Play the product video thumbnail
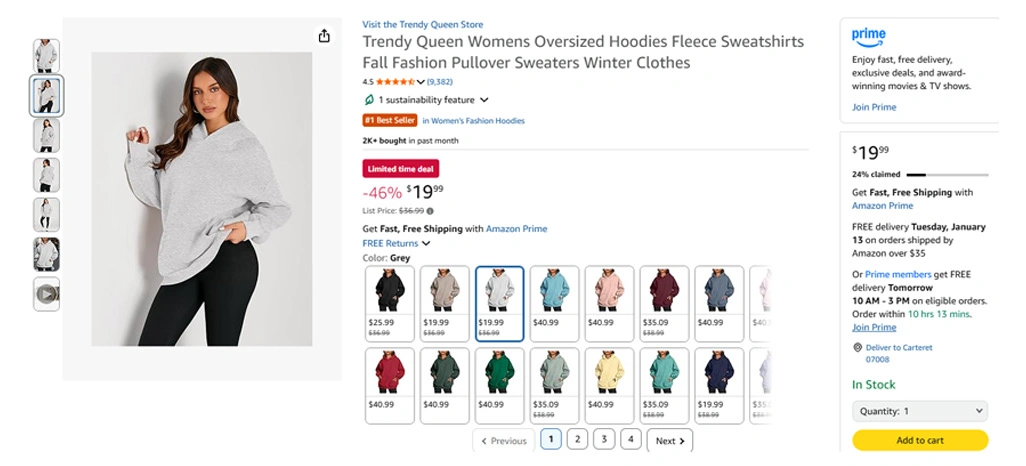Screen dimensions: 1026x466 (x=47, y=294)
